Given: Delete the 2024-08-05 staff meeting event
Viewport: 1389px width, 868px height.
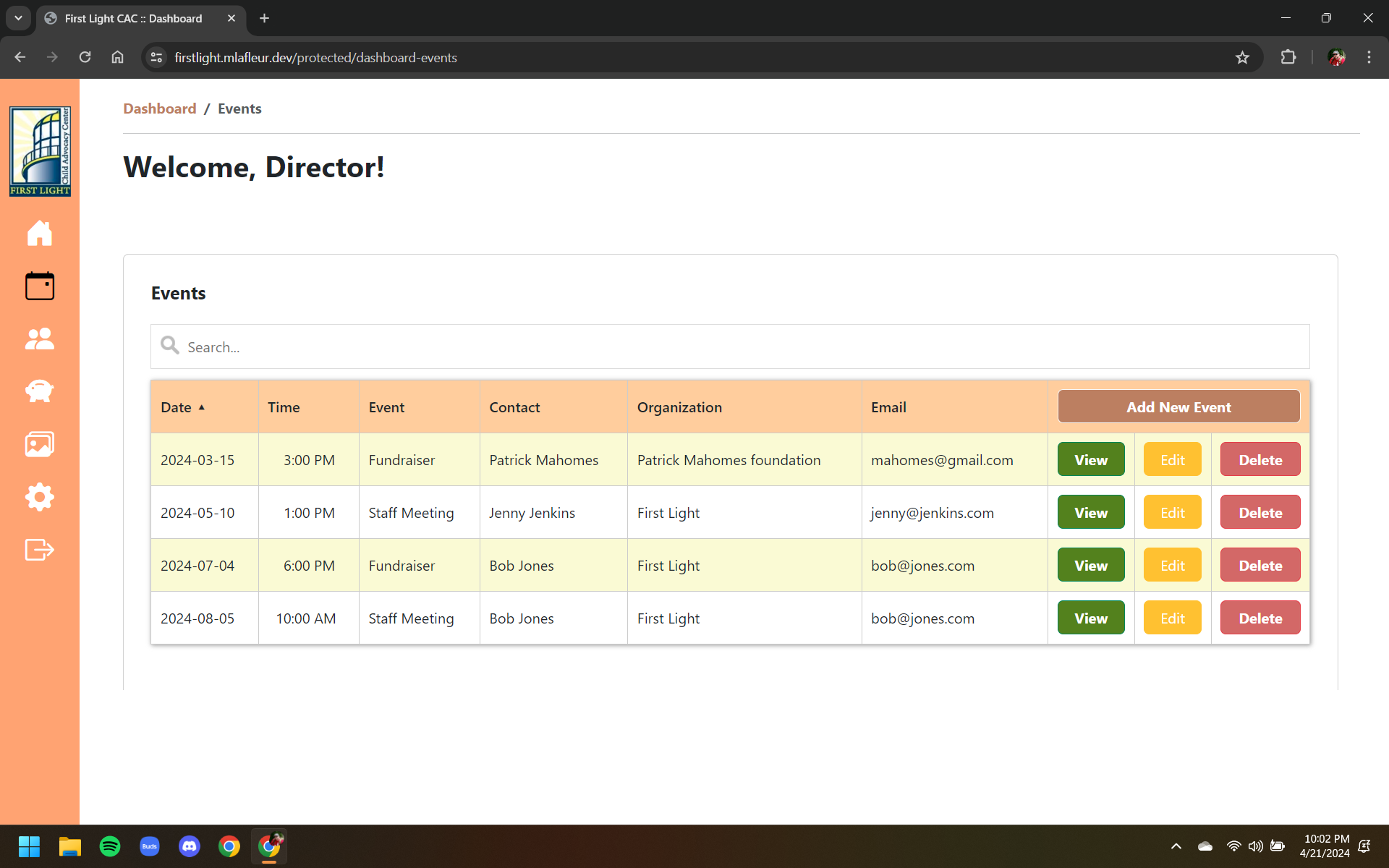Looking at the screenshot, I should coord(1260,618).
